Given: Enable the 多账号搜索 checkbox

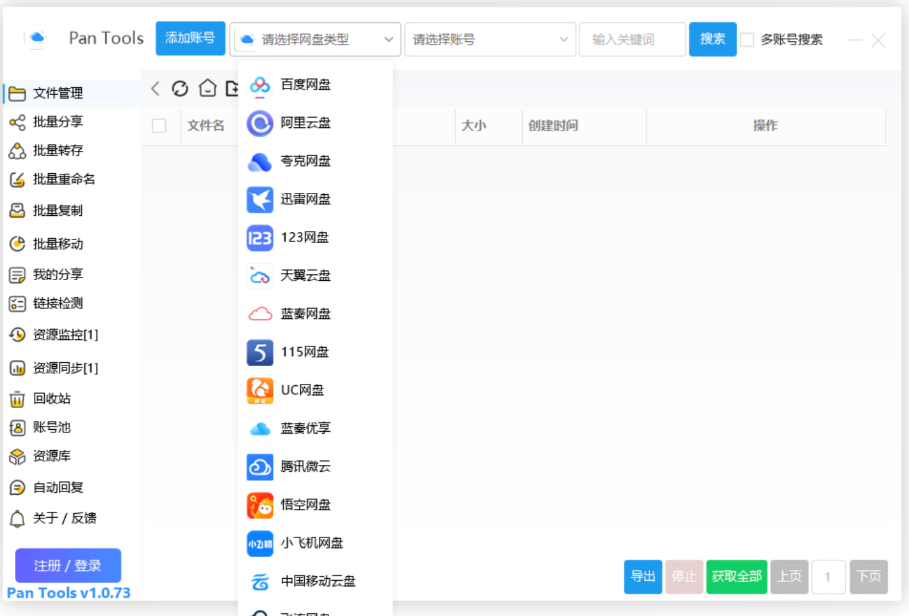Looking at the screenshot, I should 747,39.
